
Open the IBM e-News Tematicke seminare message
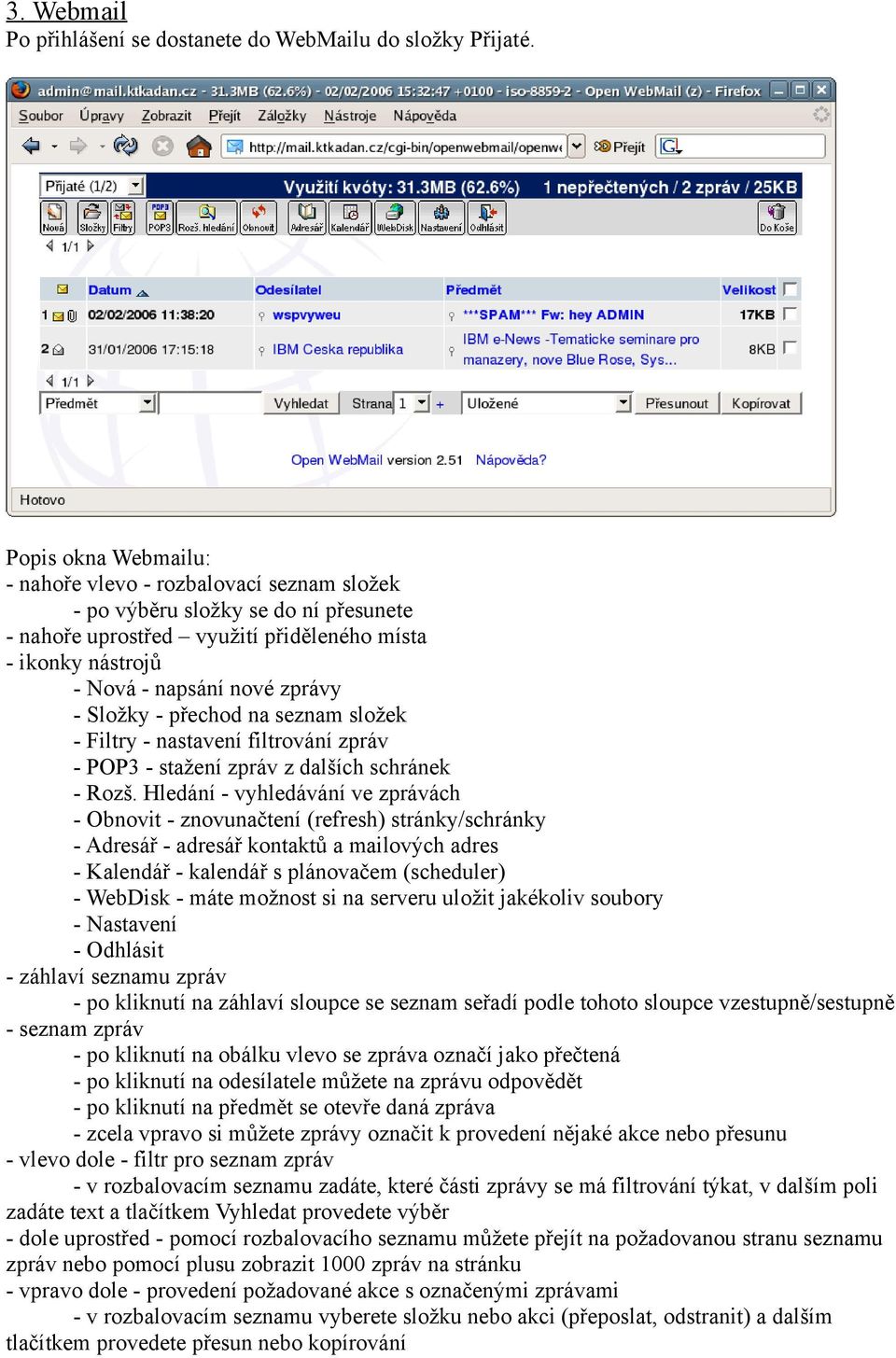581,349
